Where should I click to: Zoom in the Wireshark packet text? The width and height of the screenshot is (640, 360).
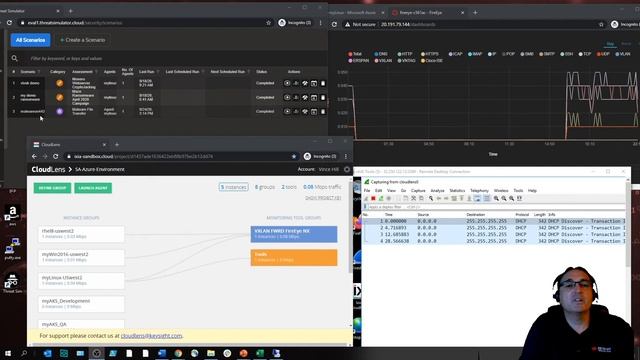496,198
